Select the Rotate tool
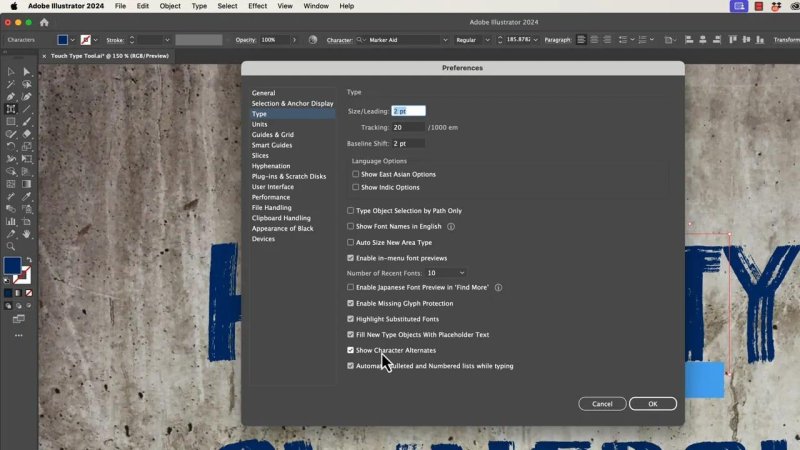This screenshot has height=450, width=800. point(11,146)
